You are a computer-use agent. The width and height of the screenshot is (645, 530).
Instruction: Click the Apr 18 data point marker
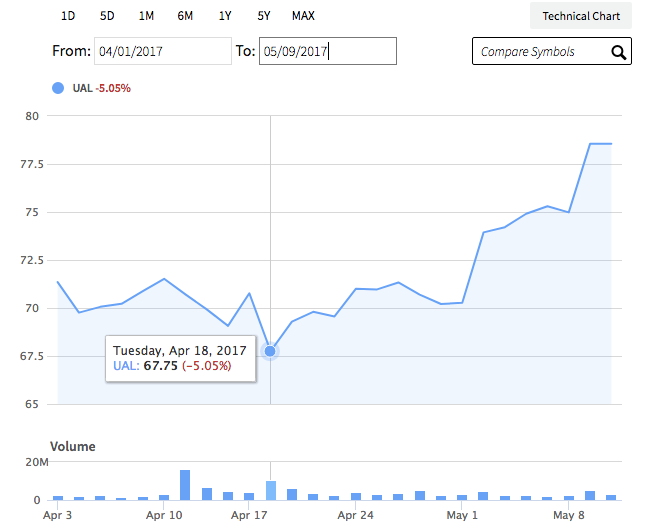(x=270, y=351)
